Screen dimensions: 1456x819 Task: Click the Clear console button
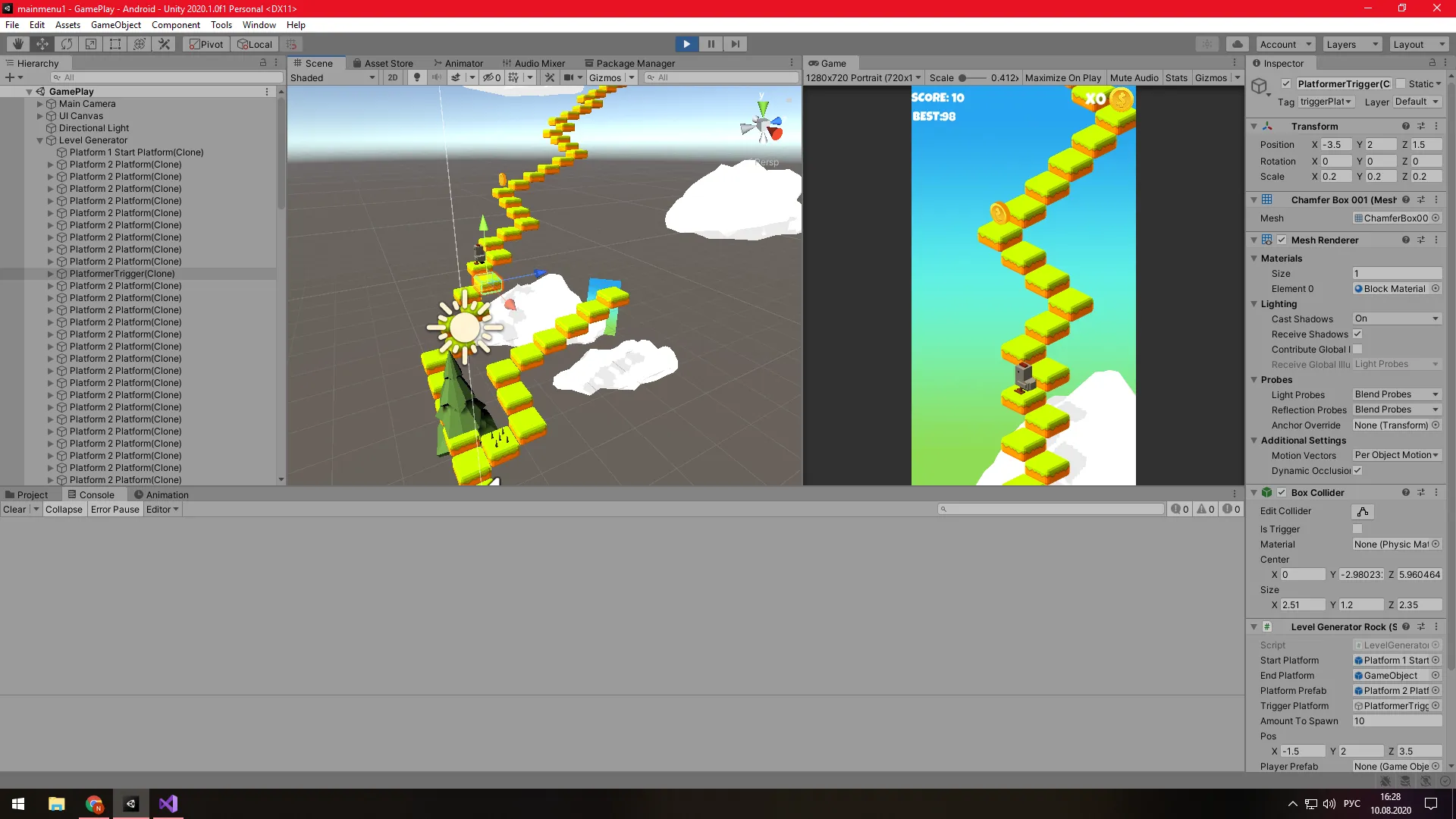(x=14, y=510)
